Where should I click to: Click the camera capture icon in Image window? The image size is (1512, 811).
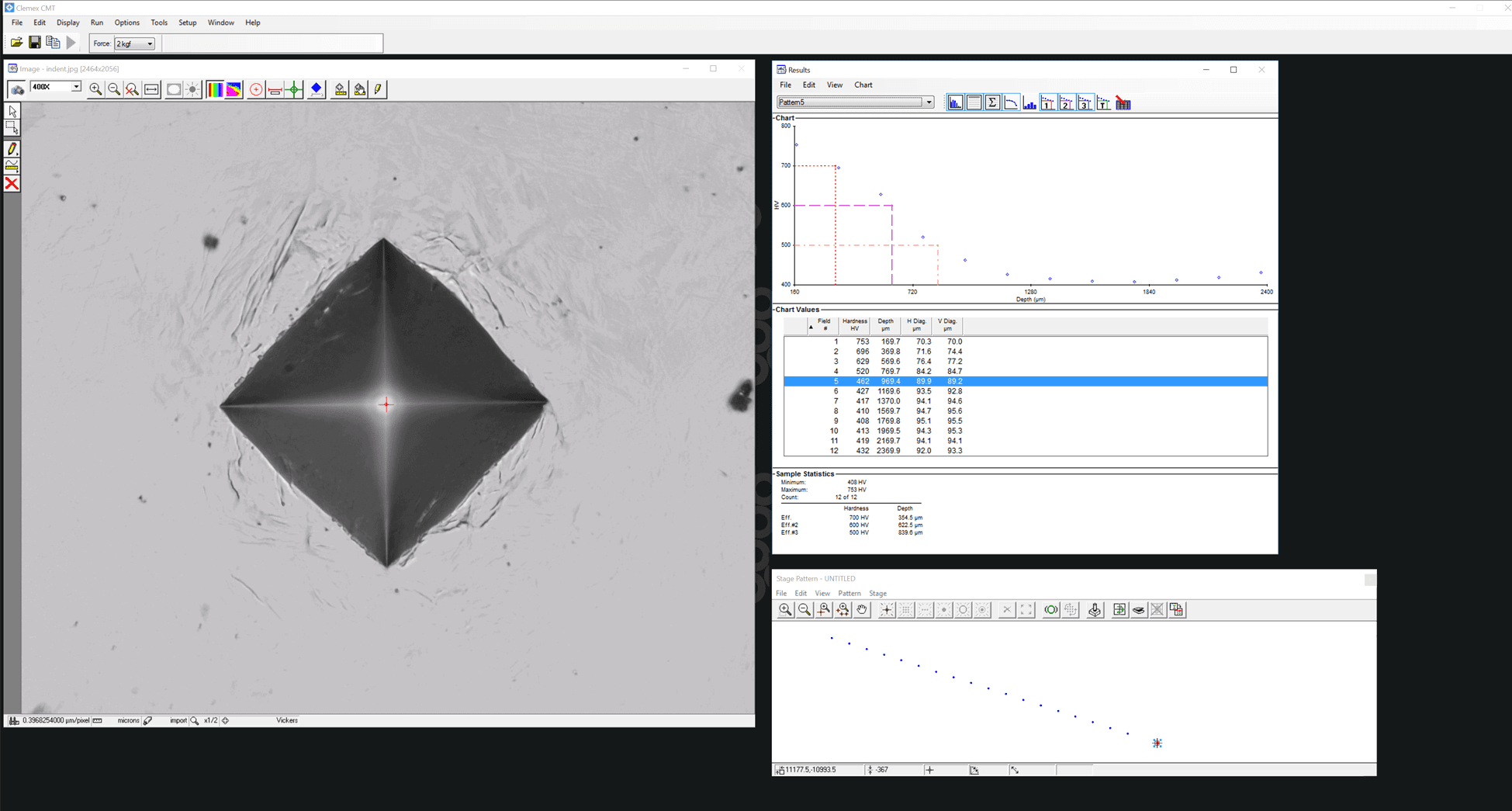pos(17,89)
